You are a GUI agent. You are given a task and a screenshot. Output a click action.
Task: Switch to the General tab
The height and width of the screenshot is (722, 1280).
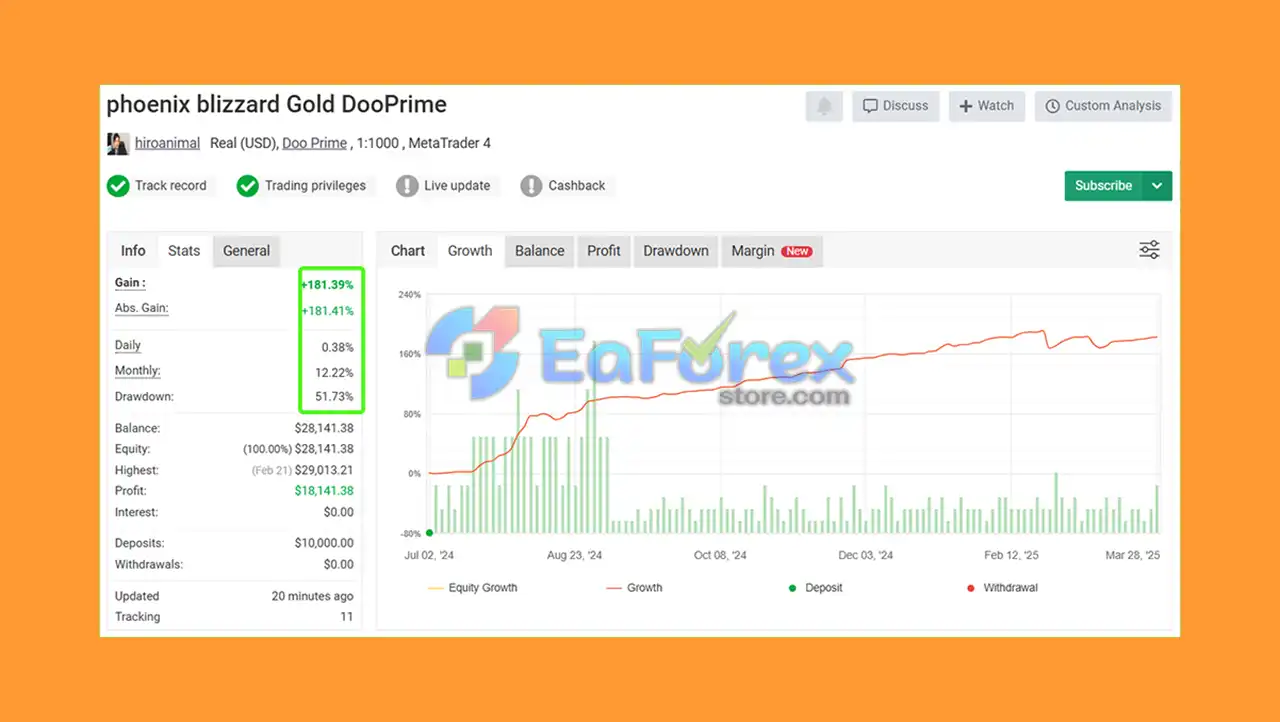coord(246,251)
